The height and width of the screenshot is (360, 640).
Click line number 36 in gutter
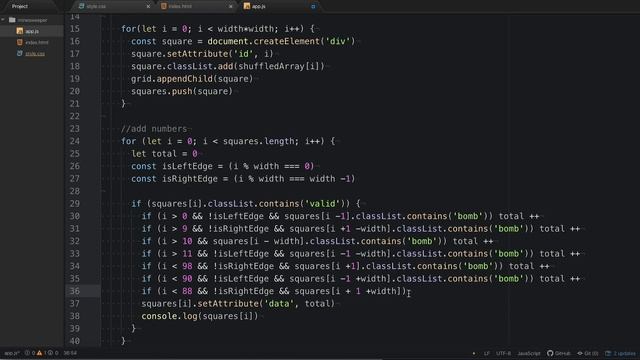[x=74, y=291]
